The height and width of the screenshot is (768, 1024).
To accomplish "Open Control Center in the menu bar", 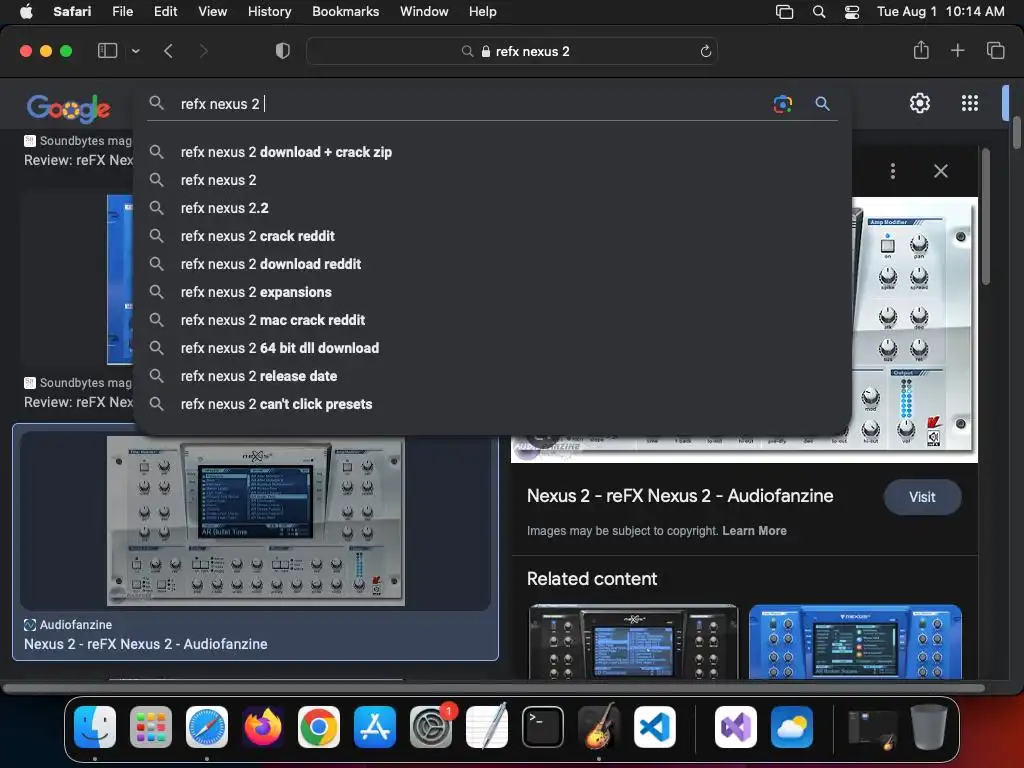I will [x=852, y=12].
